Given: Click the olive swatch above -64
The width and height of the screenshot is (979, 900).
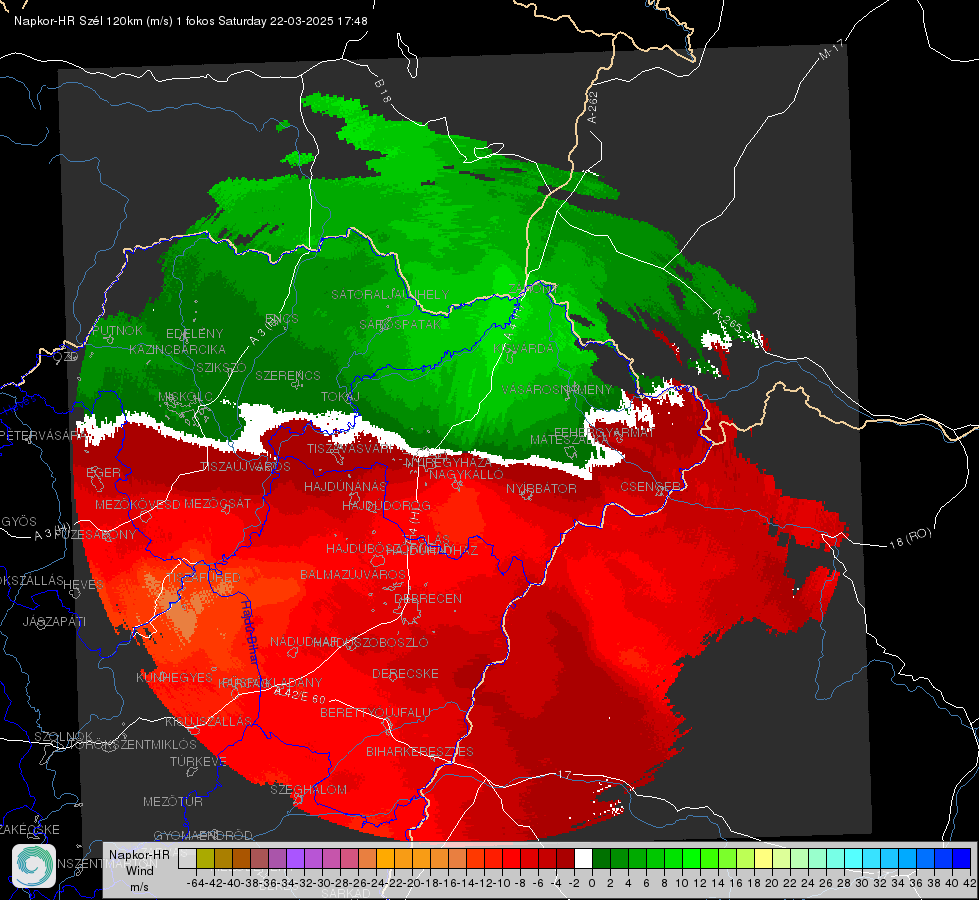Looking at the screenshot, I should 205,858.
